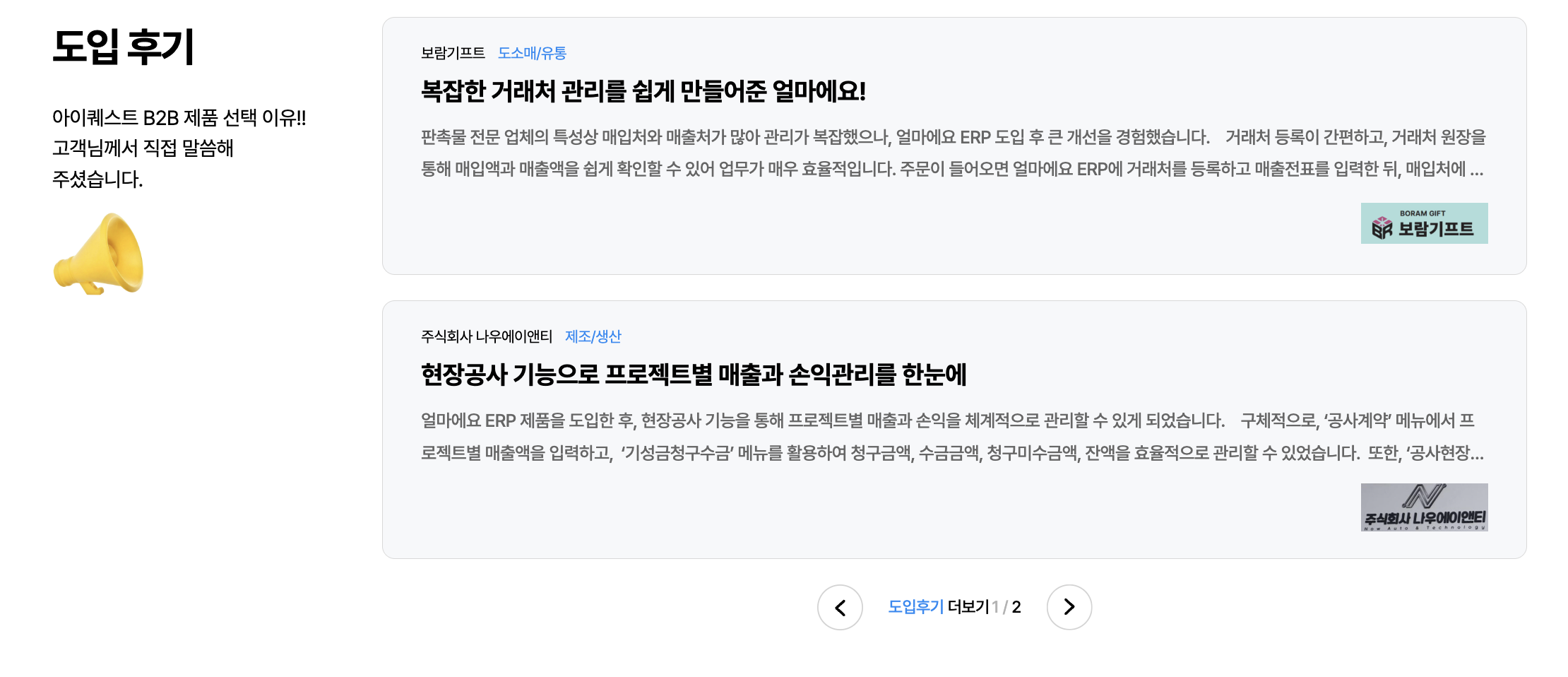1568x677 pixels.
Task: Click the left chevron circle button
Action: point(840,606)
